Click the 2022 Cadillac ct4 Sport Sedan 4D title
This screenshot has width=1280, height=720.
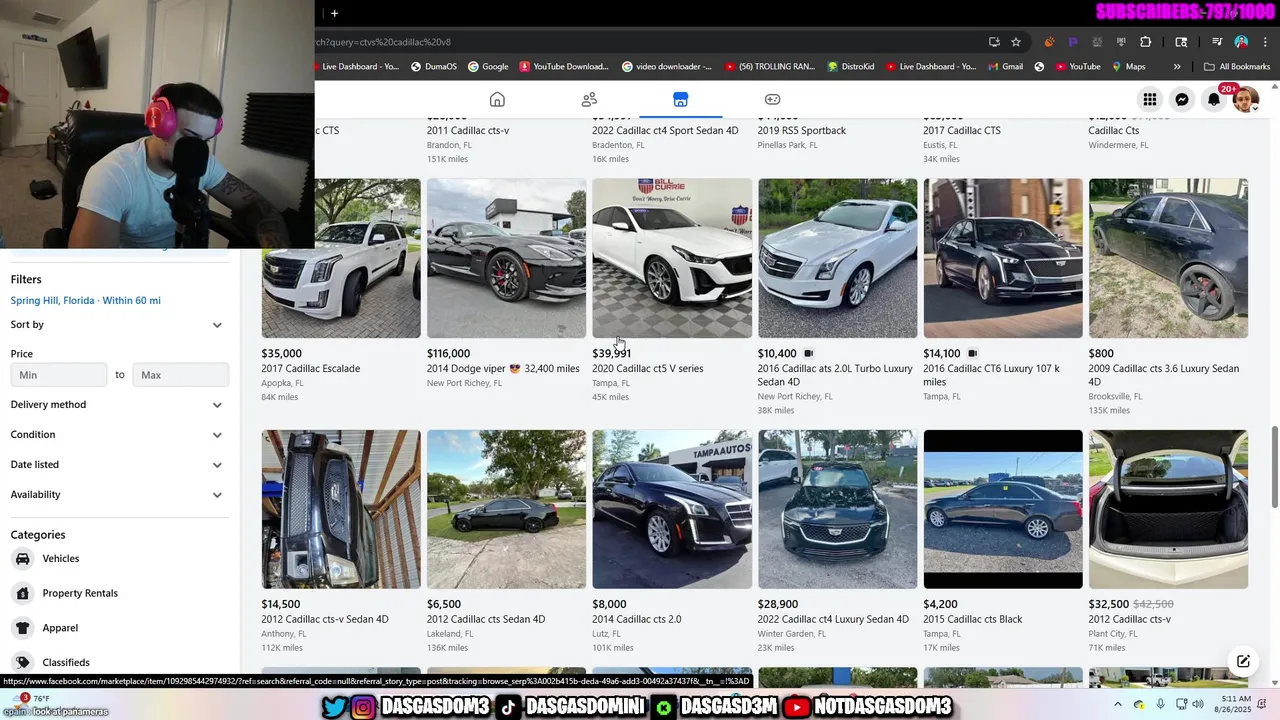click(x=665, y=131)
